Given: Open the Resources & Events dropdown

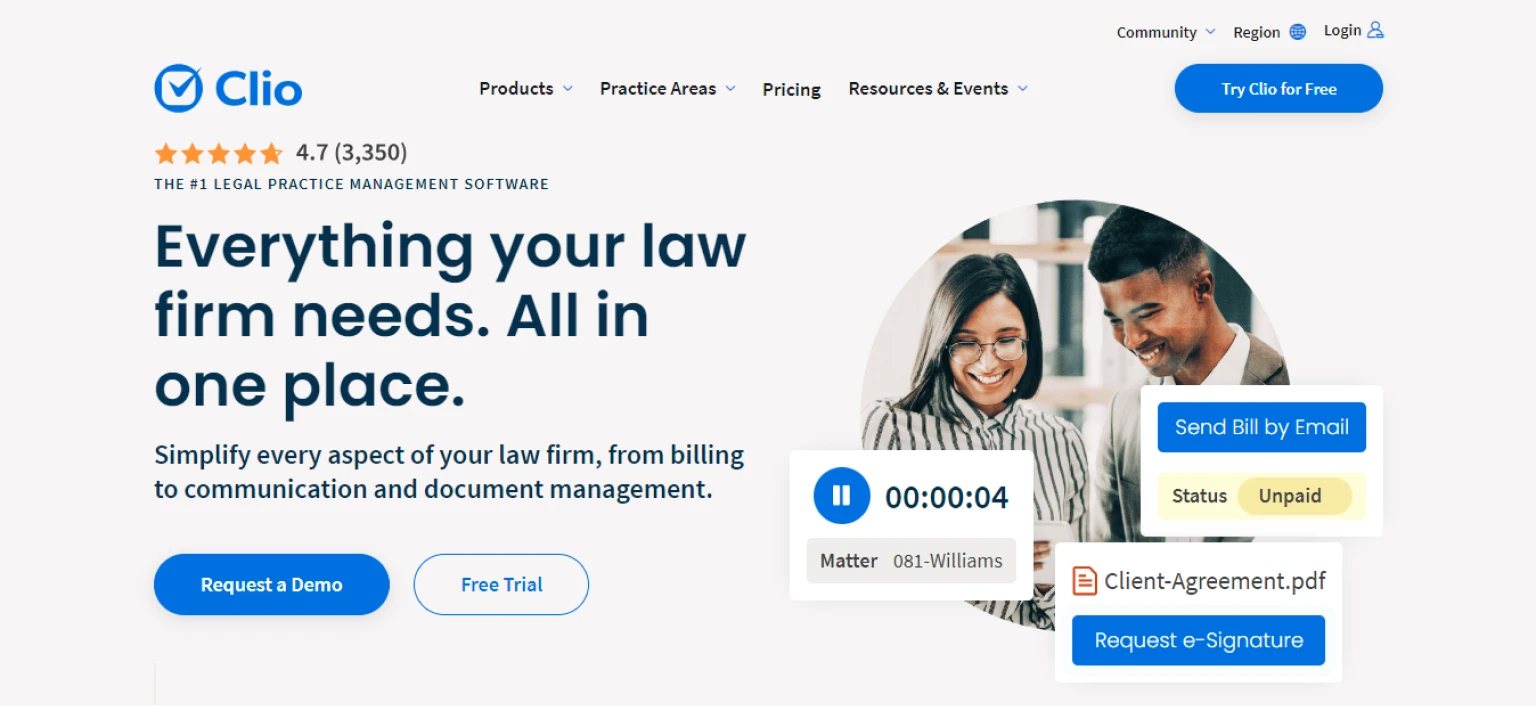Looking at the screenshot, I should tap(938, 89).
